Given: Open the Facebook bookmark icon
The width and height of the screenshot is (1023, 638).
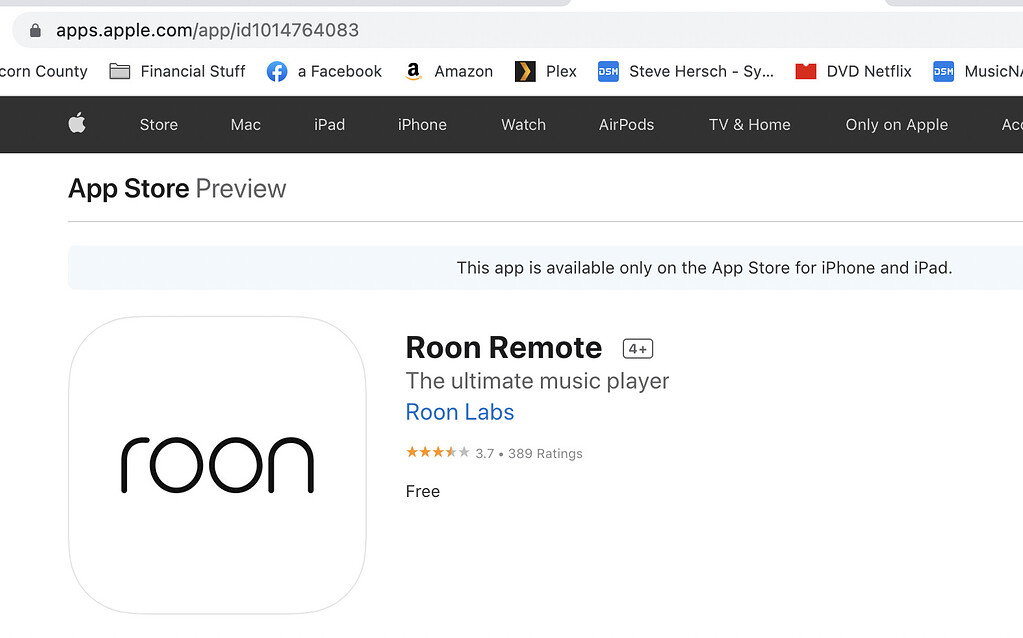Looking at the screenshot, I should pyautogui.click(x=276, y=71).
